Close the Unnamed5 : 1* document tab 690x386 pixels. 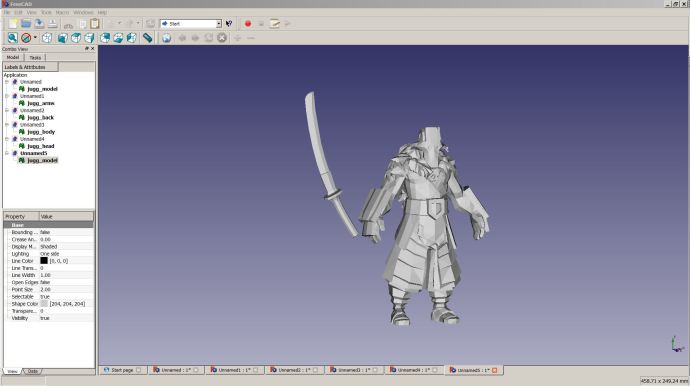tap(495, 370)
